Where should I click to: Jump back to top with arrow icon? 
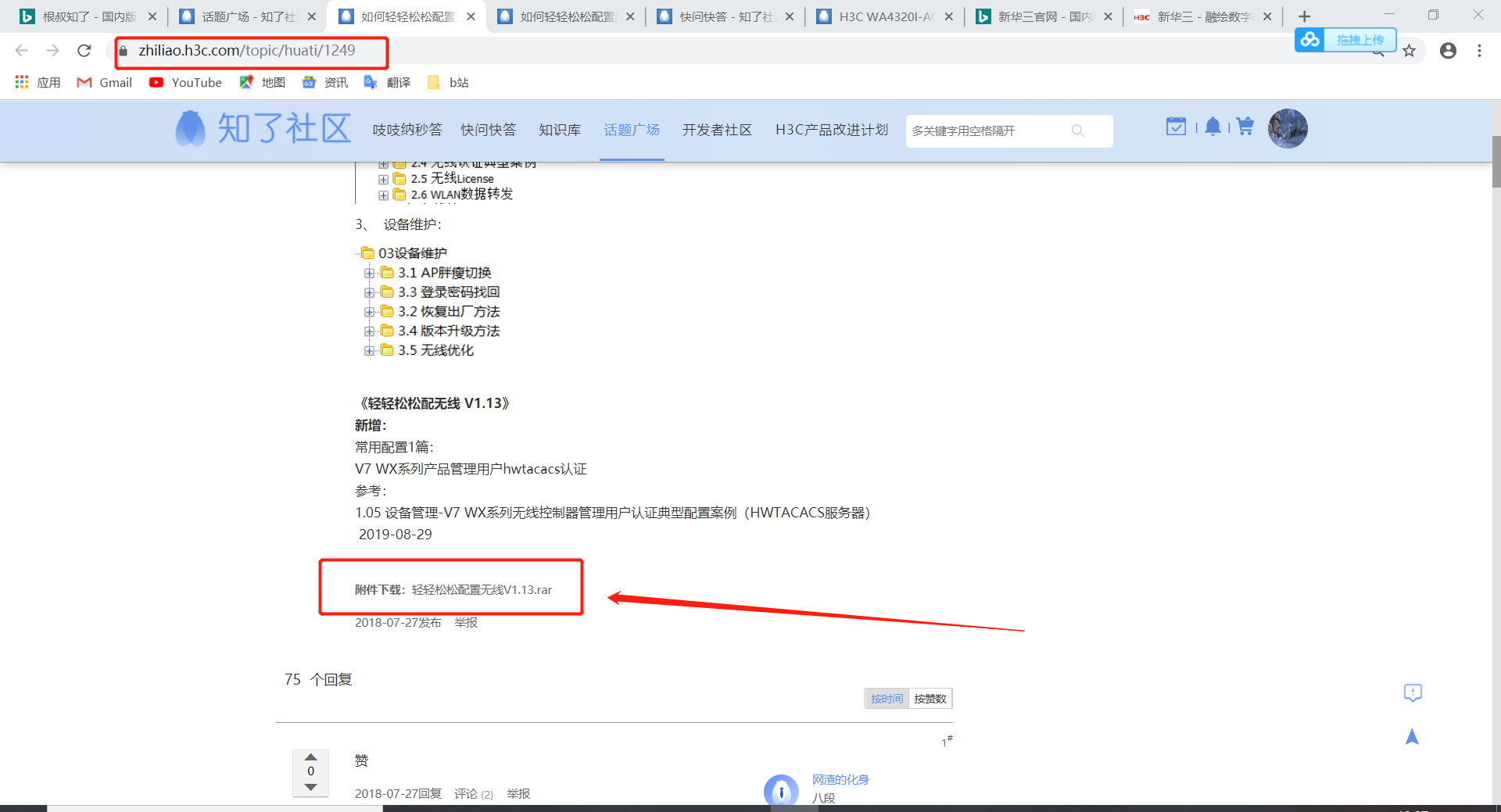(1412, 736)
